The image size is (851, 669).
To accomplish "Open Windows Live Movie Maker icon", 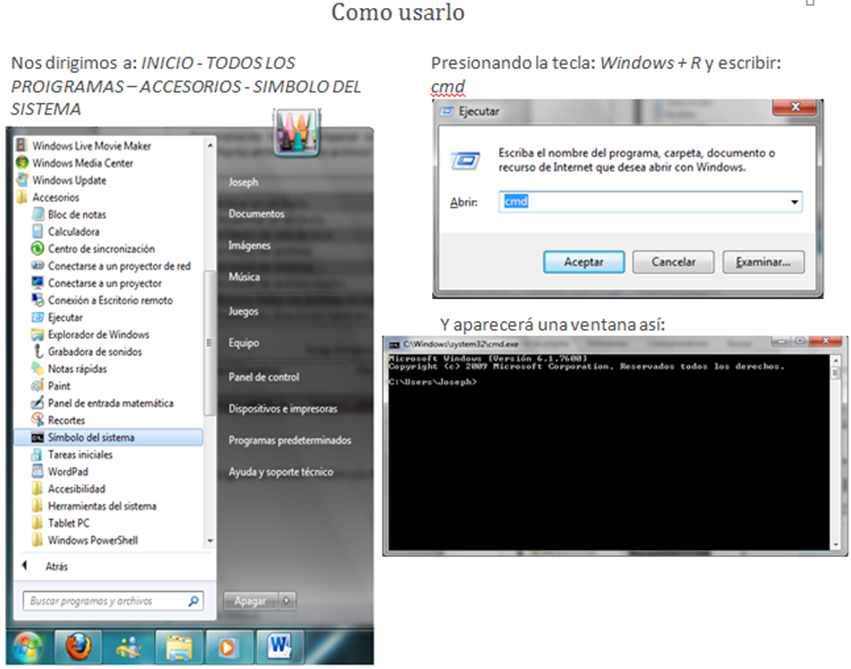I will 21,145.
